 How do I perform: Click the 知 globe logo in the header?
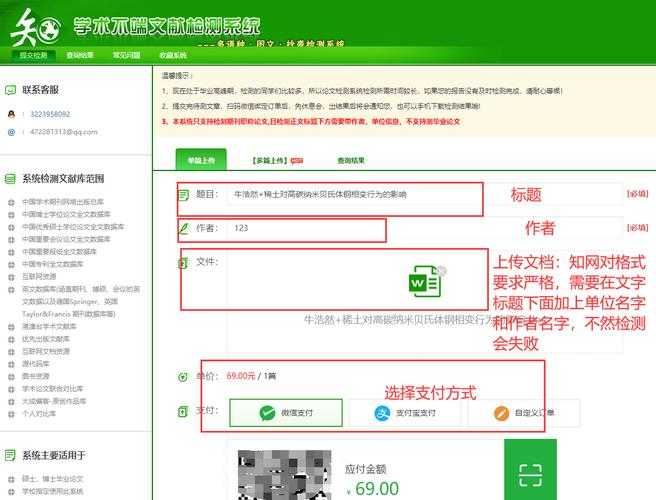click(35, 28)
